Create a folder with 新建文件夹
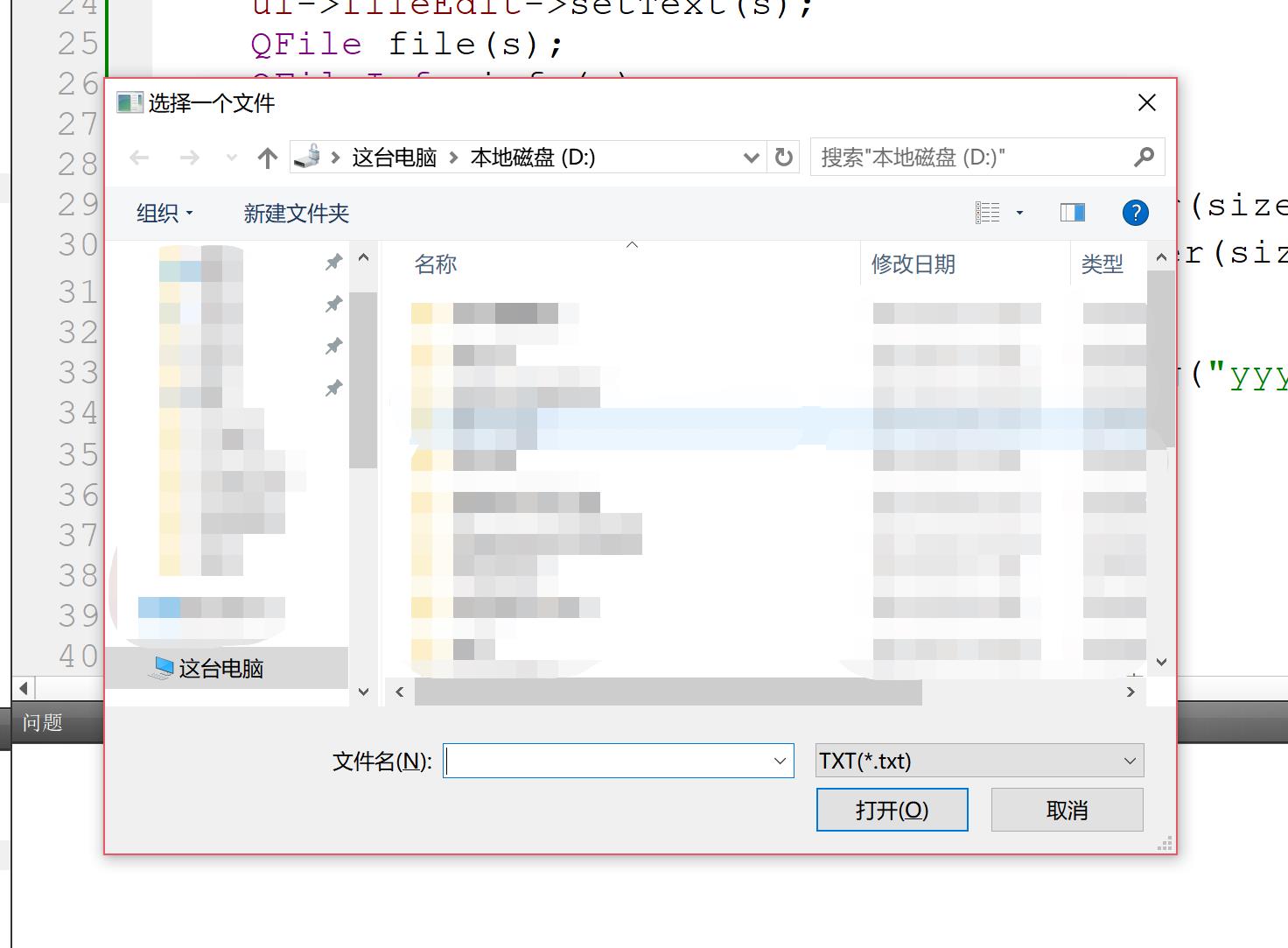Image resolution: width=1288 pixels, height=948 pixels. pyautogui.click(x=295, y=213)
